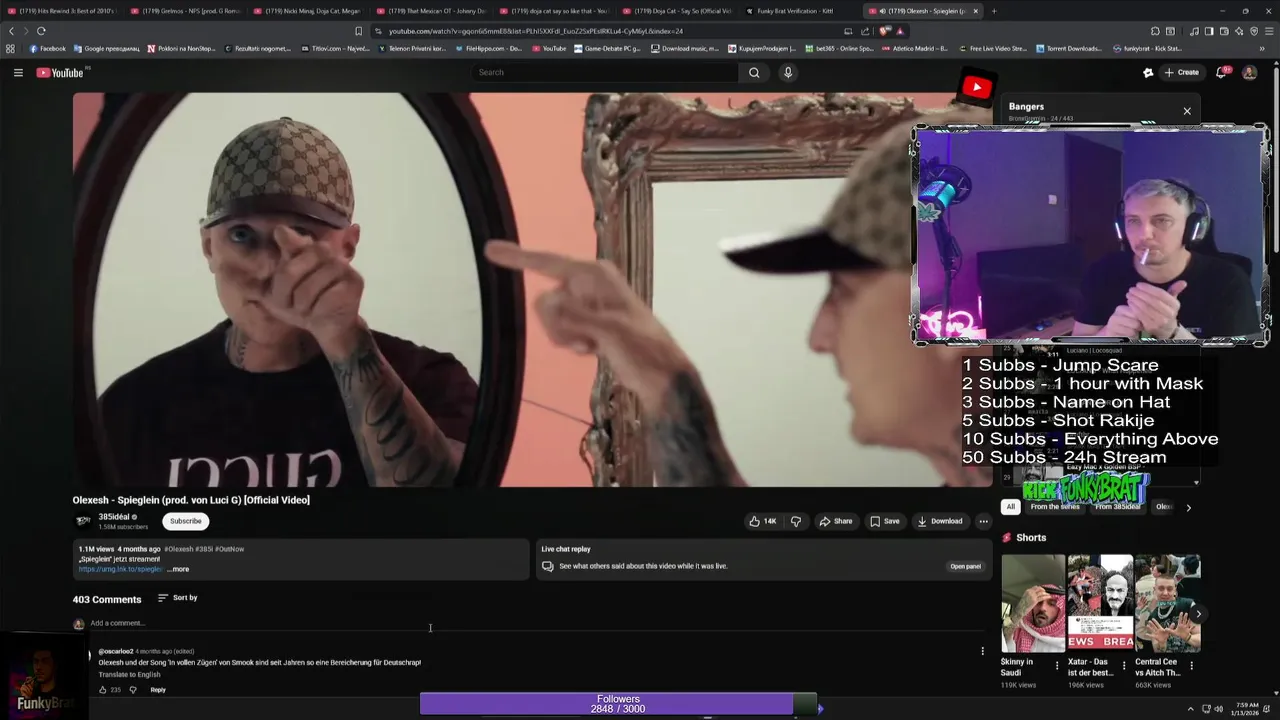Image resolution: width=1280 pixels, height=720 pixels.
Task: Subscribe to the 385idéal channel
Action: [185, 521]
